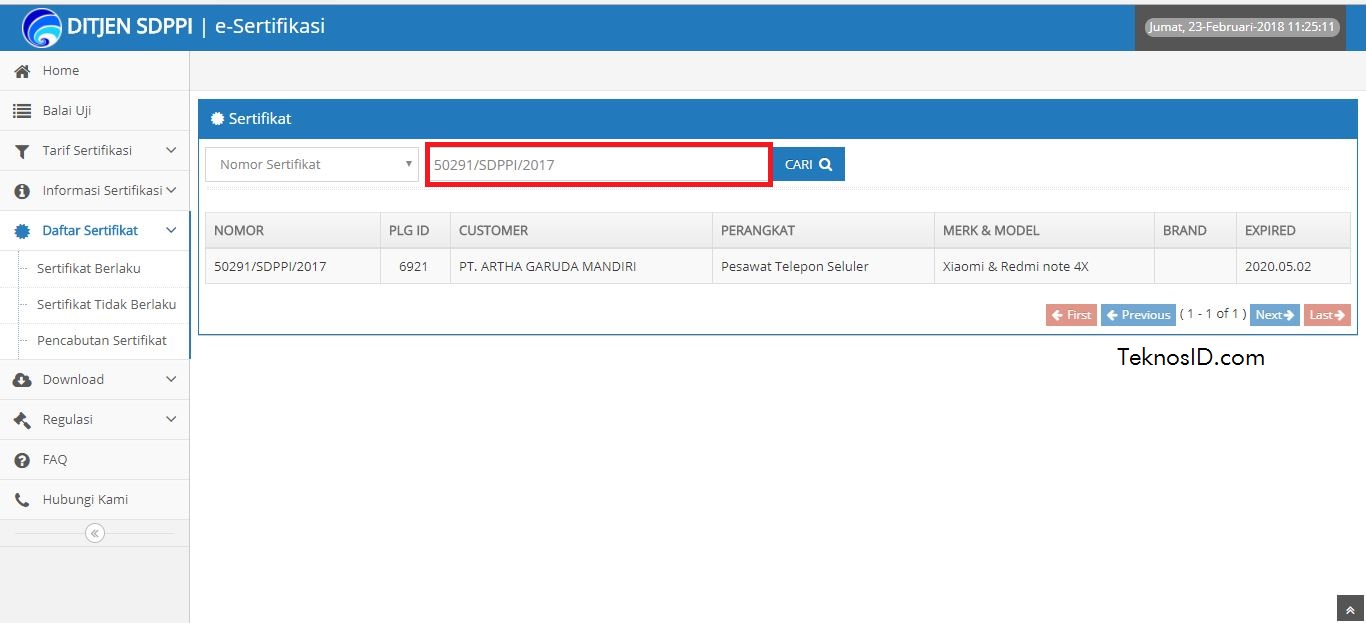The width and height of the screenshot is (1366, 623).
Task: Click the CARI search button
Action: [808, 164]
